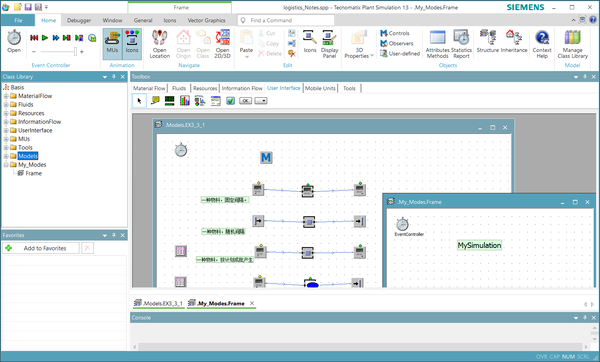Screen dimensions: 600x362
Task: Pin the Favorites panel
Action: pyautogui.click(x=114, y=235)
